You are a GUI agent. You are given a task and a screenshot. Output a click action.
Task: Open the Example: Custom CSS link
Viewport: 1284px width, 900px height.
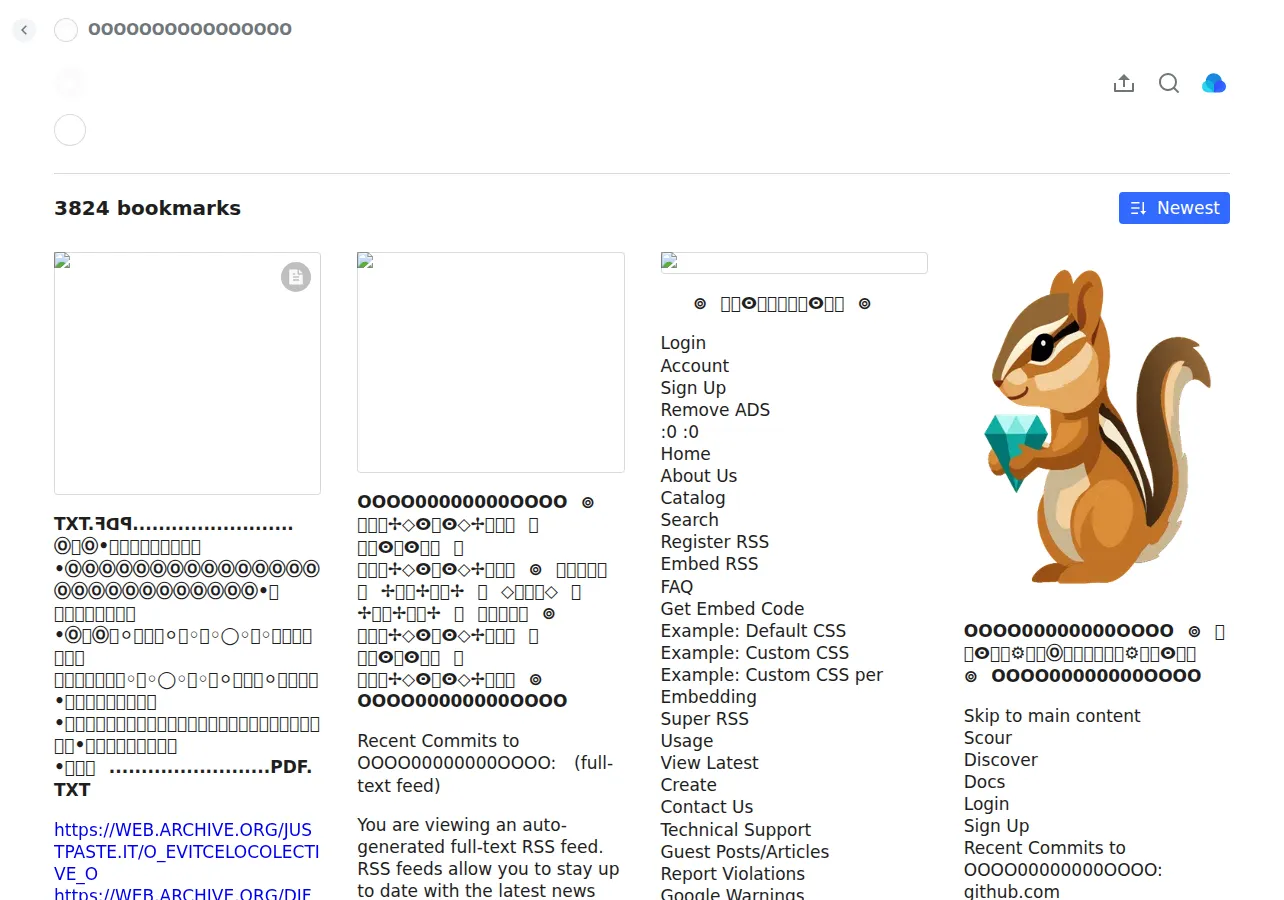(755, 653)
